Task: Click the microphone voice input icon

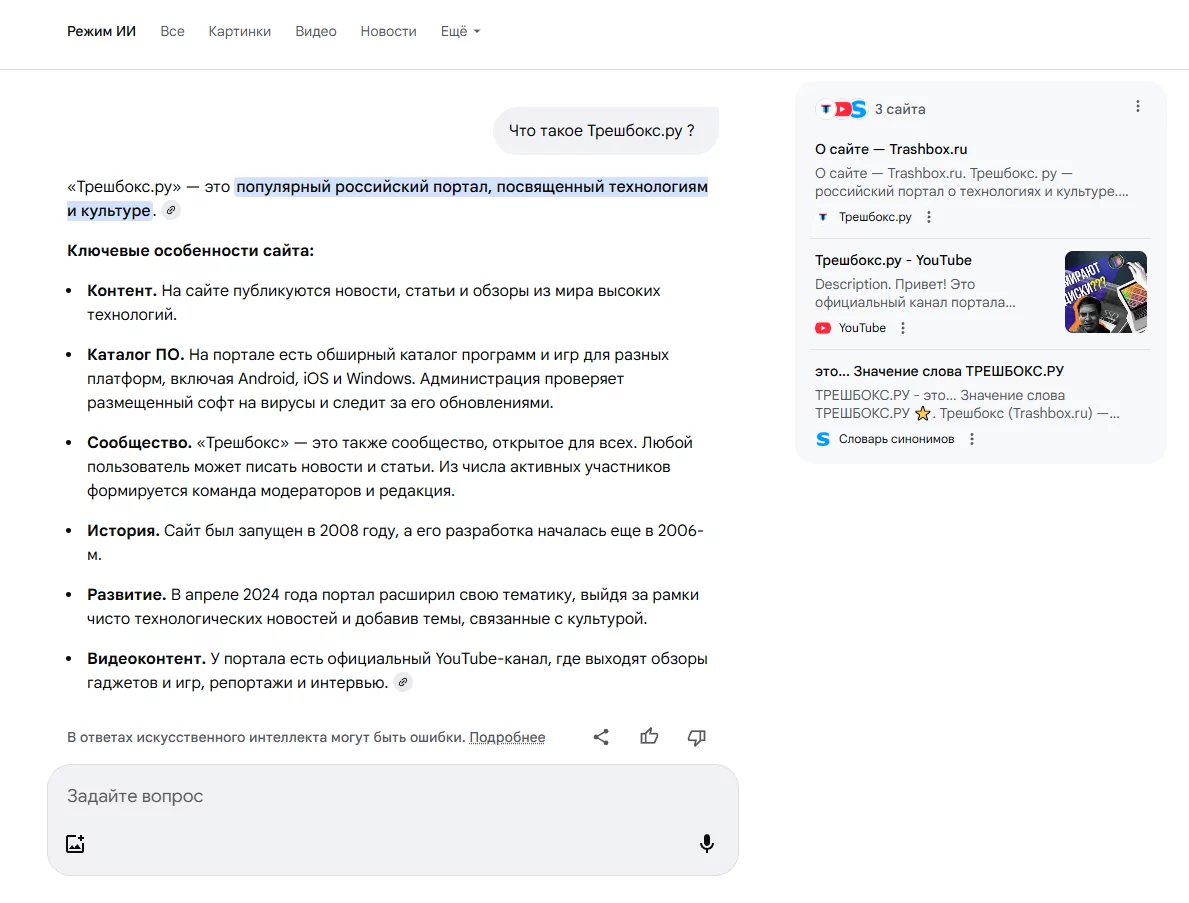Action: 706,843
